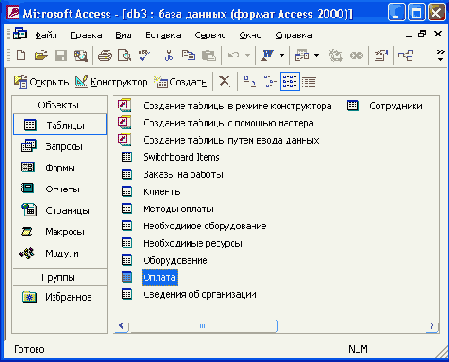Screen dimensions: 449x362
Task: Toggle the List view button
Action: click(x=290, y=81)
